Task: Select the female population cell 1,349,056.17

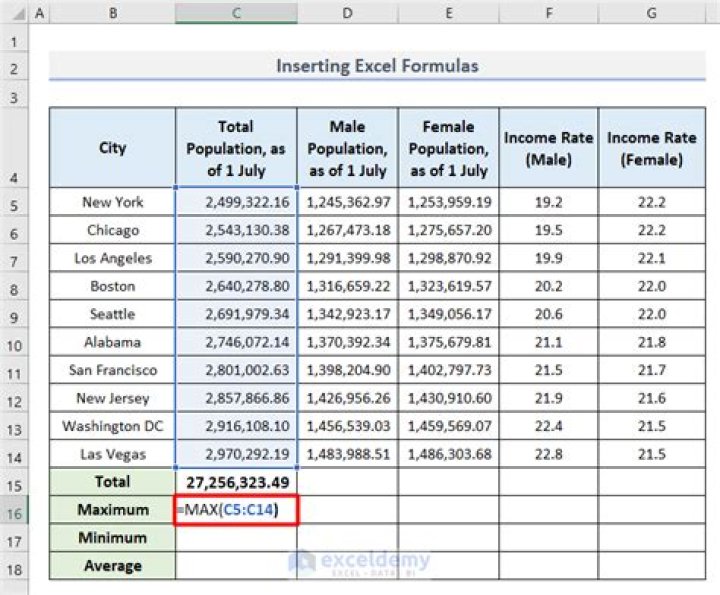Action: tap(449, 314)
